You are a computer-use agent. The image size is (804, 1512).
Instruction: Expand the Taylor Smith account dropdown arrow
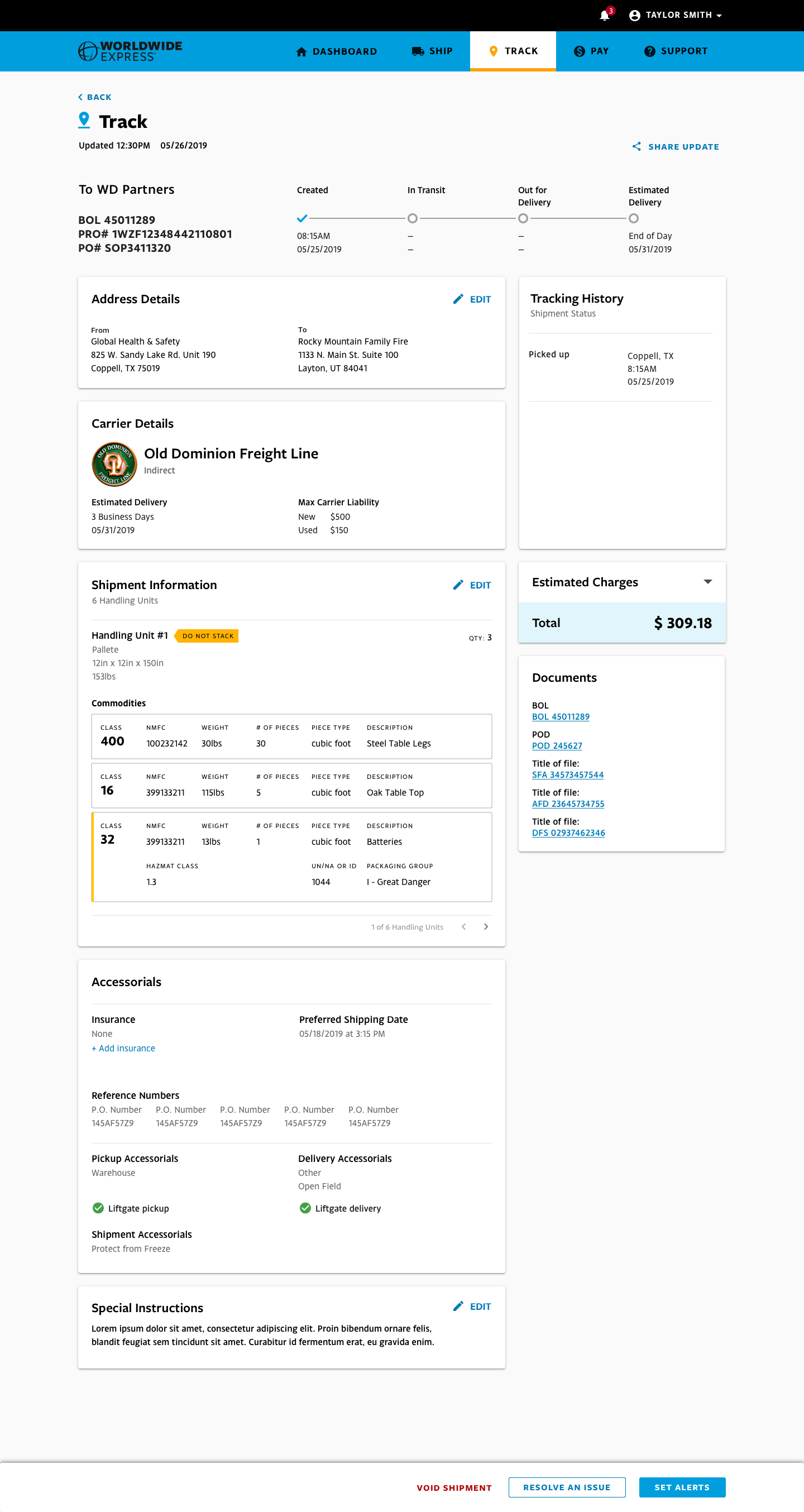(x=719, y=16)
